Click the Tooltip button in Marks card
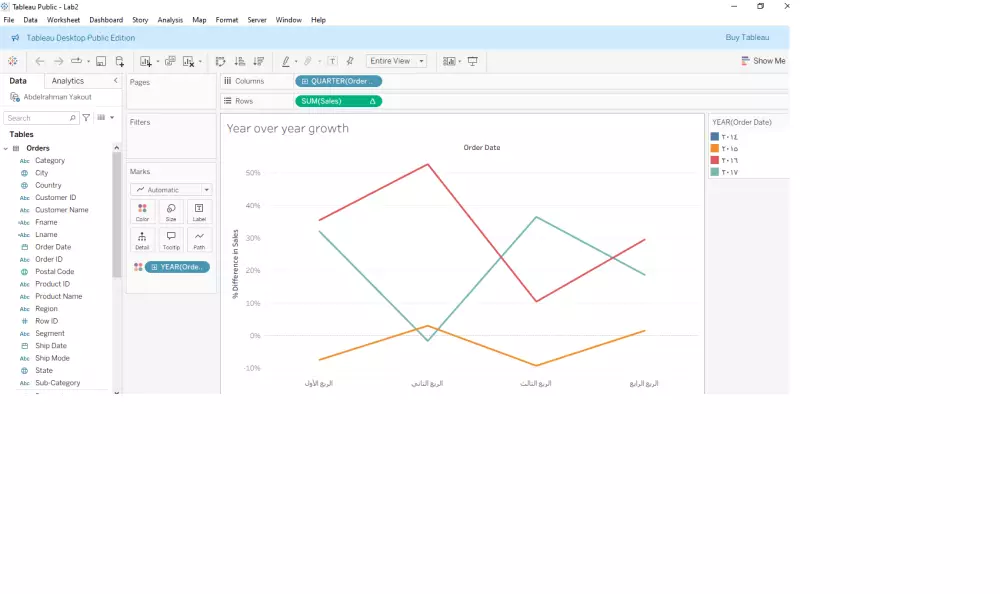The height and width of the screenshot is (594, 1000). (171, 241)
